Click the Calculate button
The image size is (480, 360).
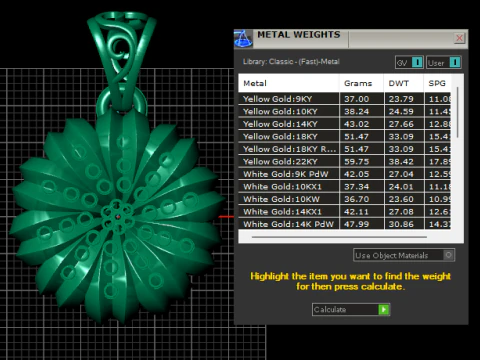point(351,310)
